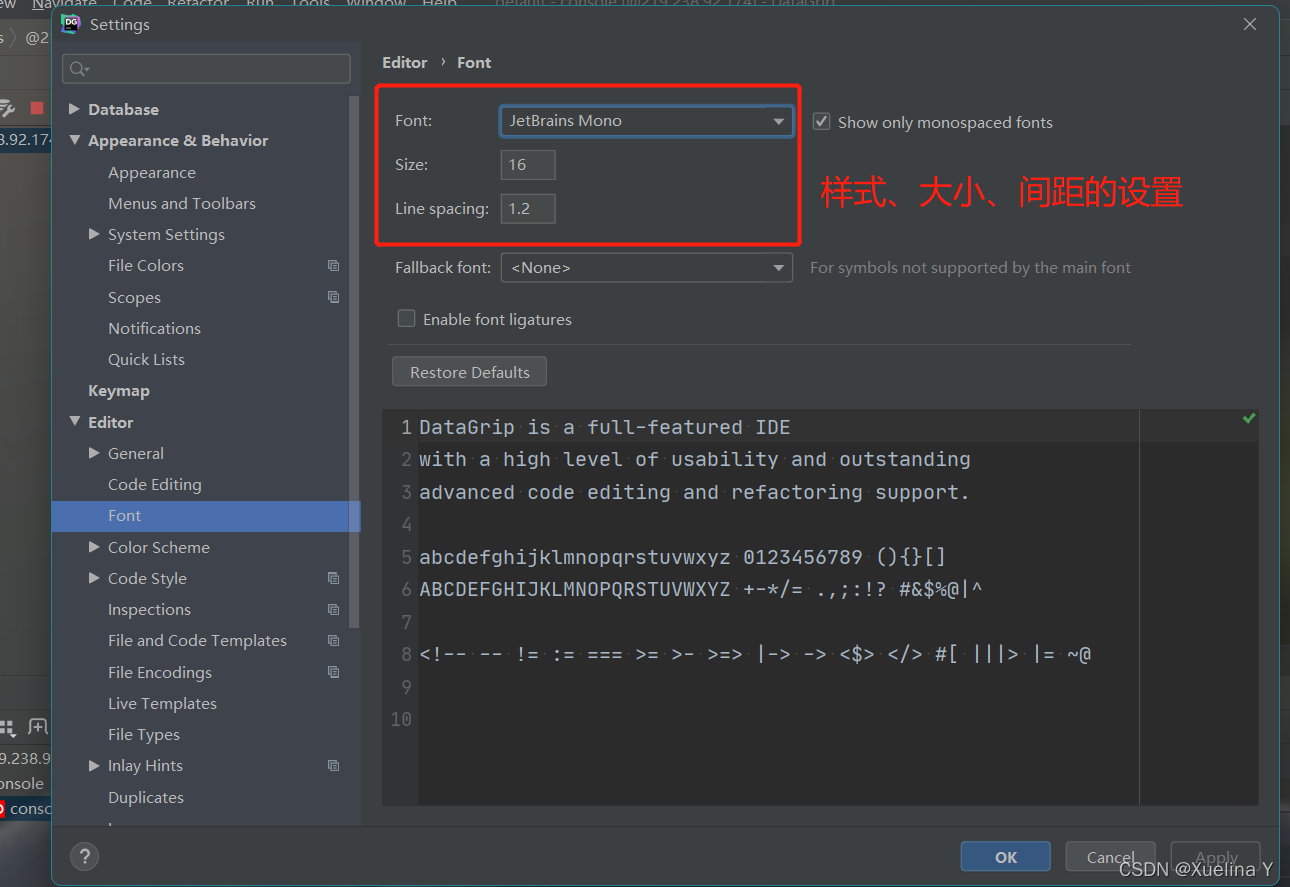Click the plus tab icon in DataGrip's lower panel

pyautogui.click(x=37, y=726)
